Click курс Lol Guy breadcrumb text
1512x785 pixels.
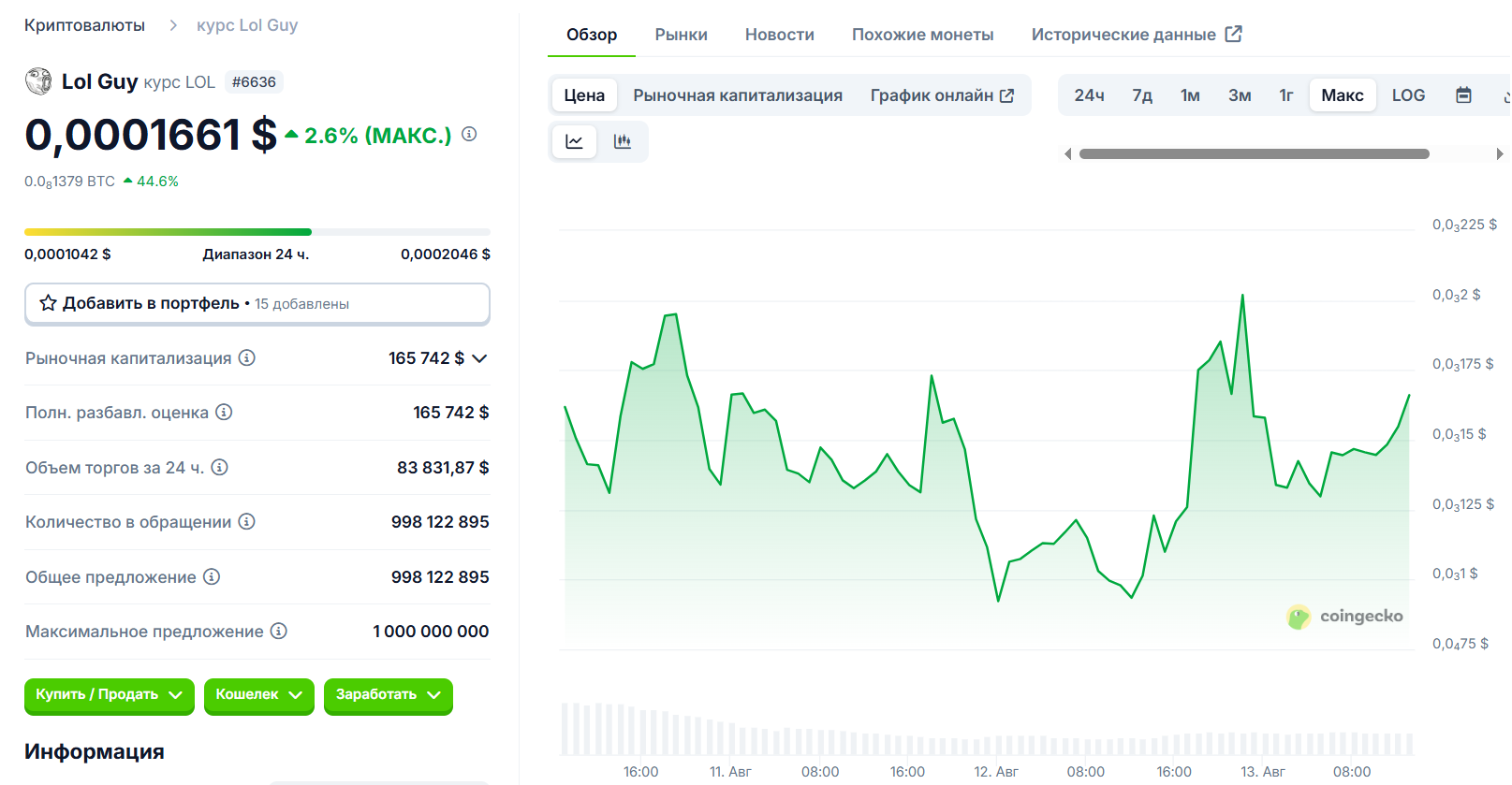[x=247, y=25]
